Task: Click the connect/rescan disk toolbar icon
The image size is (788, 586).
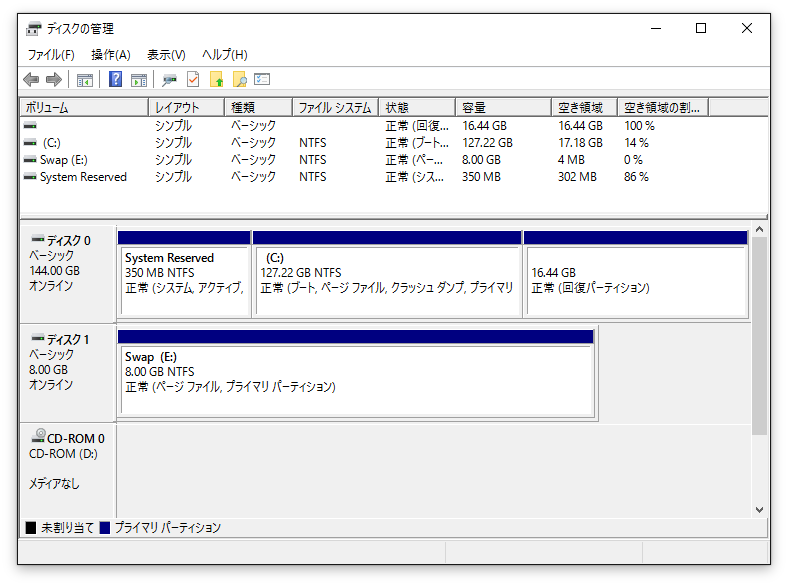Action: point(169,79)
